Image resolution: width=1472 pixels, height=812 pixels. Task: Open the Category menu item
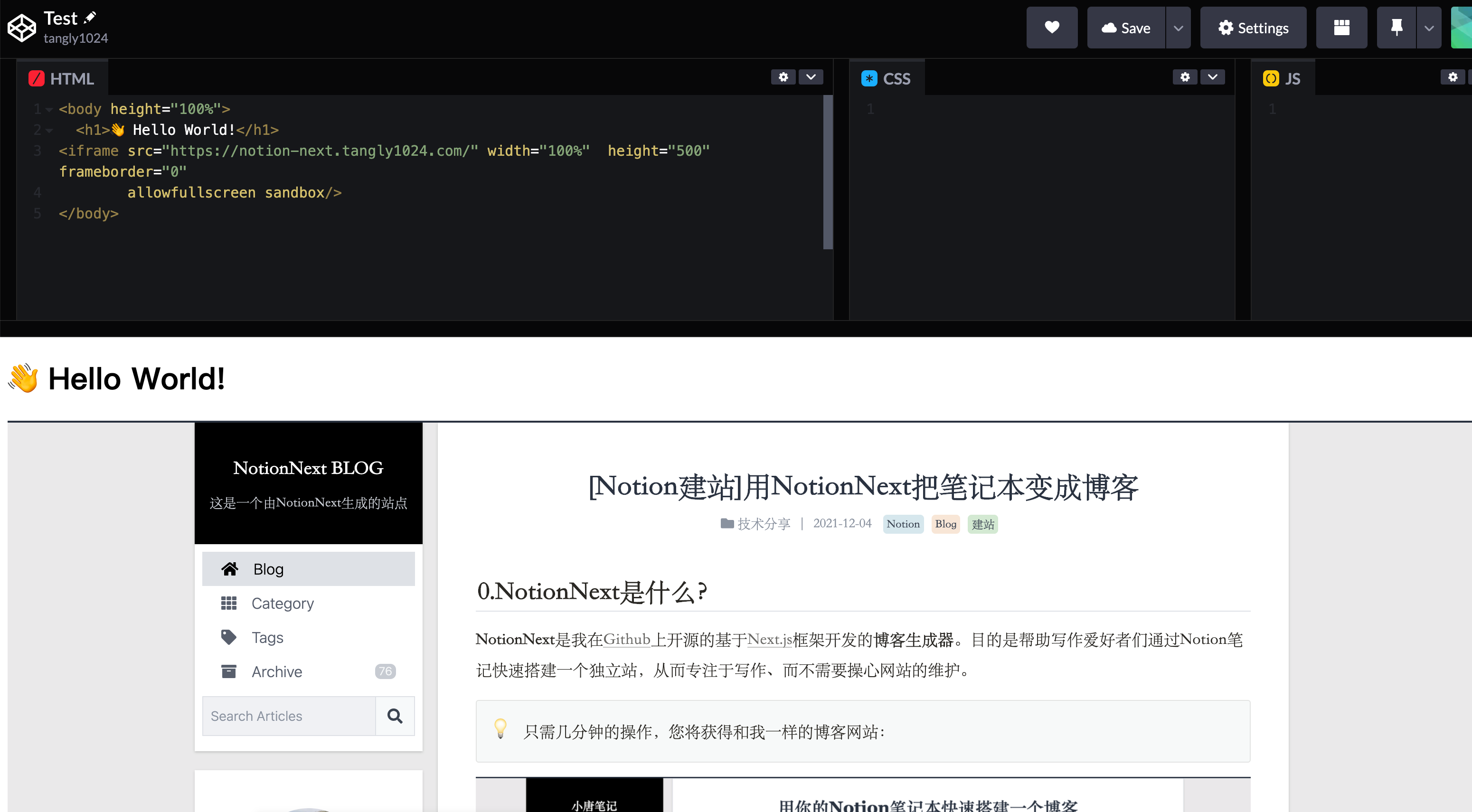(x=309, y=603)
